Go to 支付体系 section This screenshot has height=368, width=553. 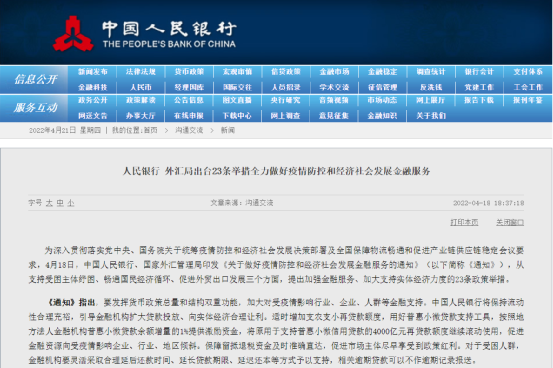(528, 72)
